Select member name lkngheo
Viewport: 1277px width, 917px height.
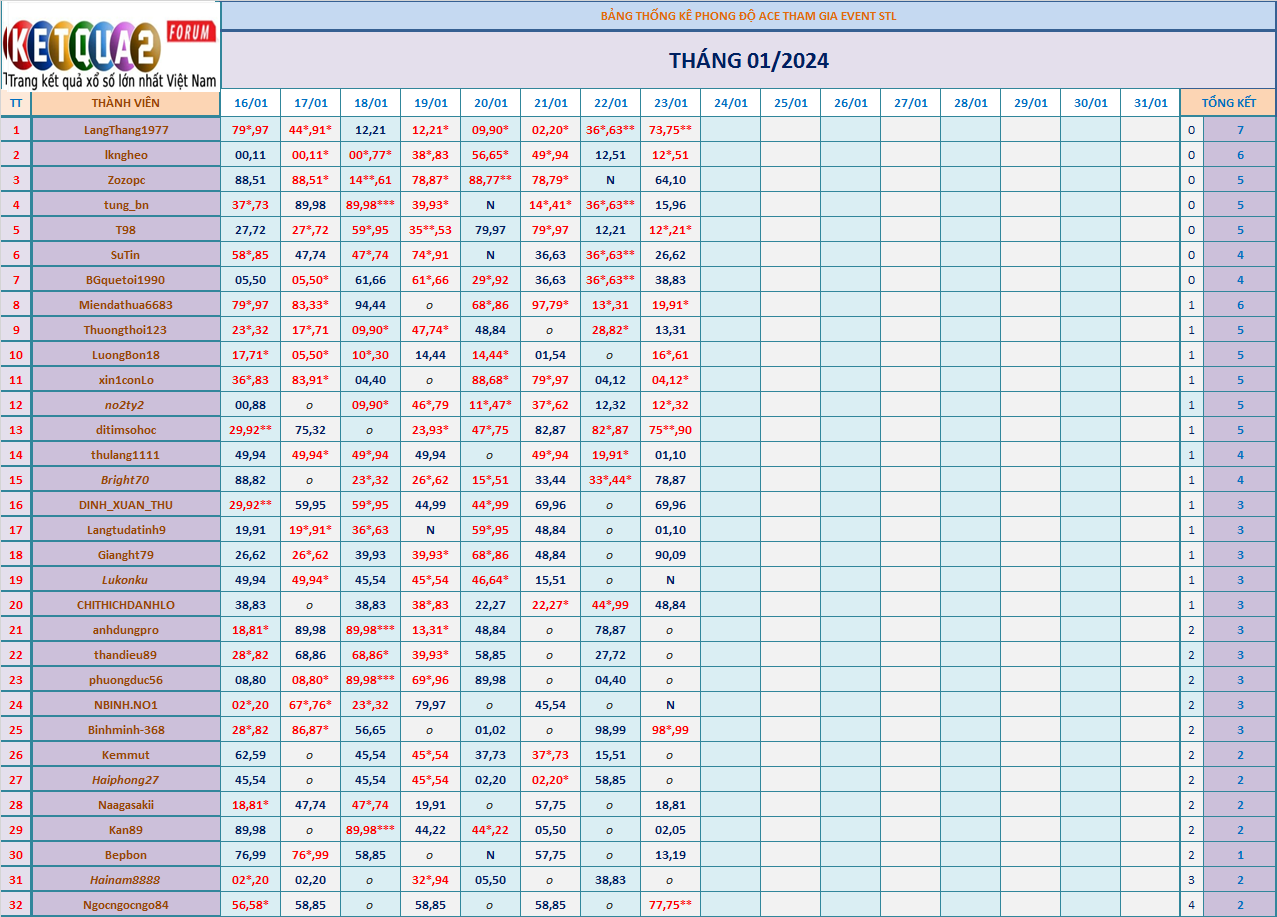pos(126,155)
